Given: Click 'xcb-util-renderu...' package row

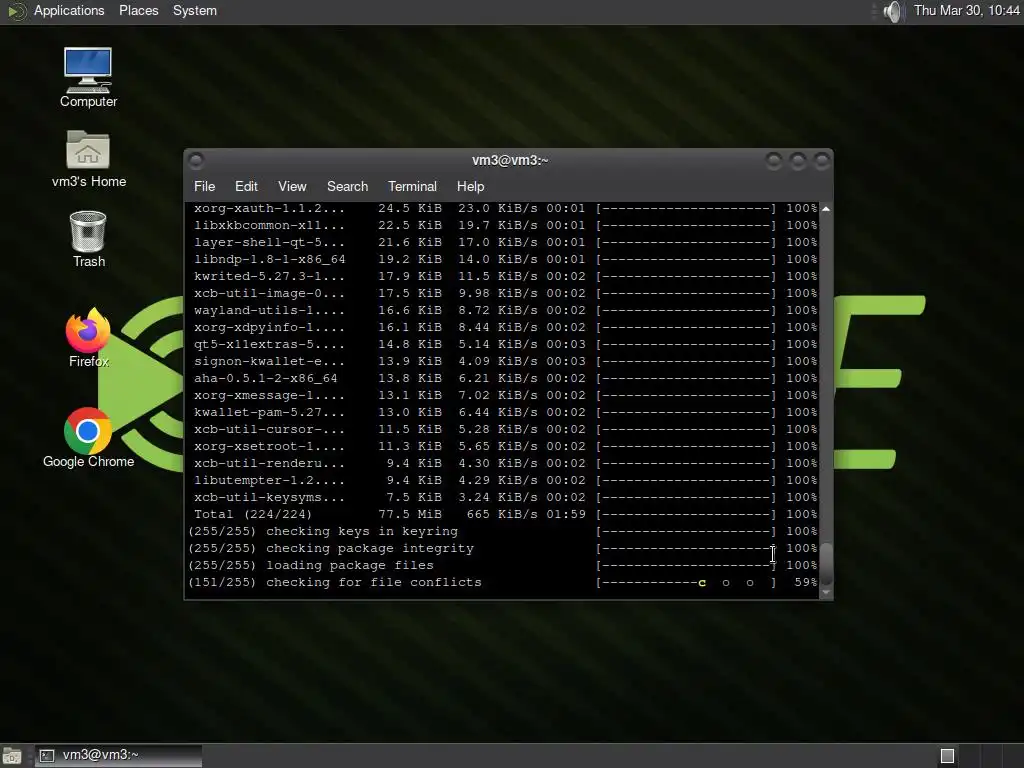Looking at the screenshot, I should click(x=503, y=463).
